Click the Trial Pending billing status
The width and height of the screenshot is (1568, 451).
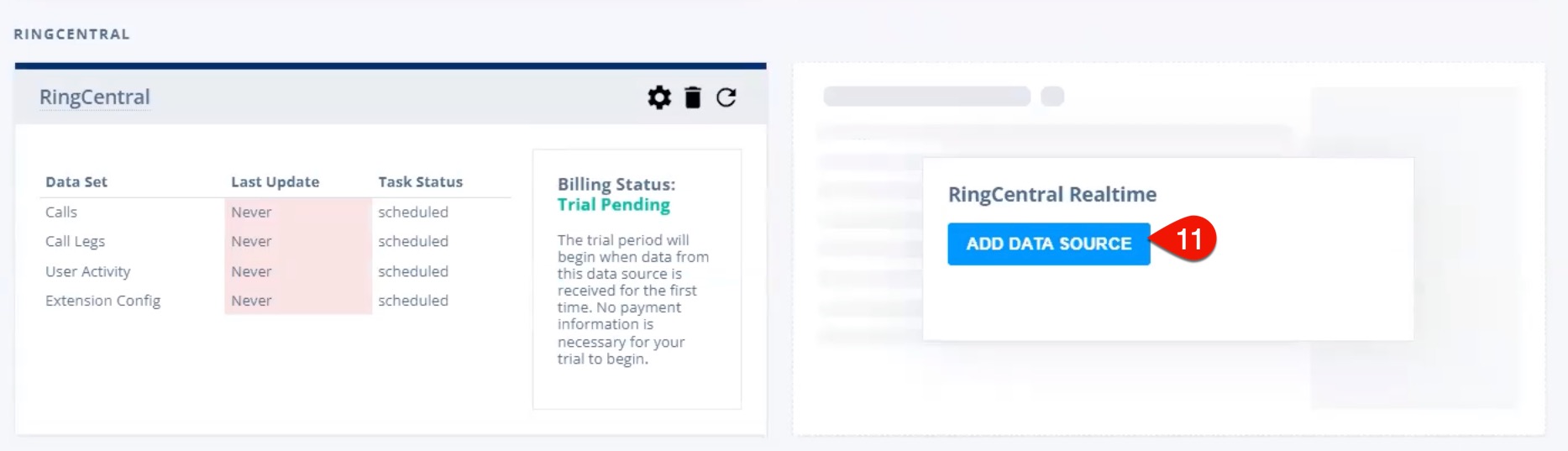point(614,205)
